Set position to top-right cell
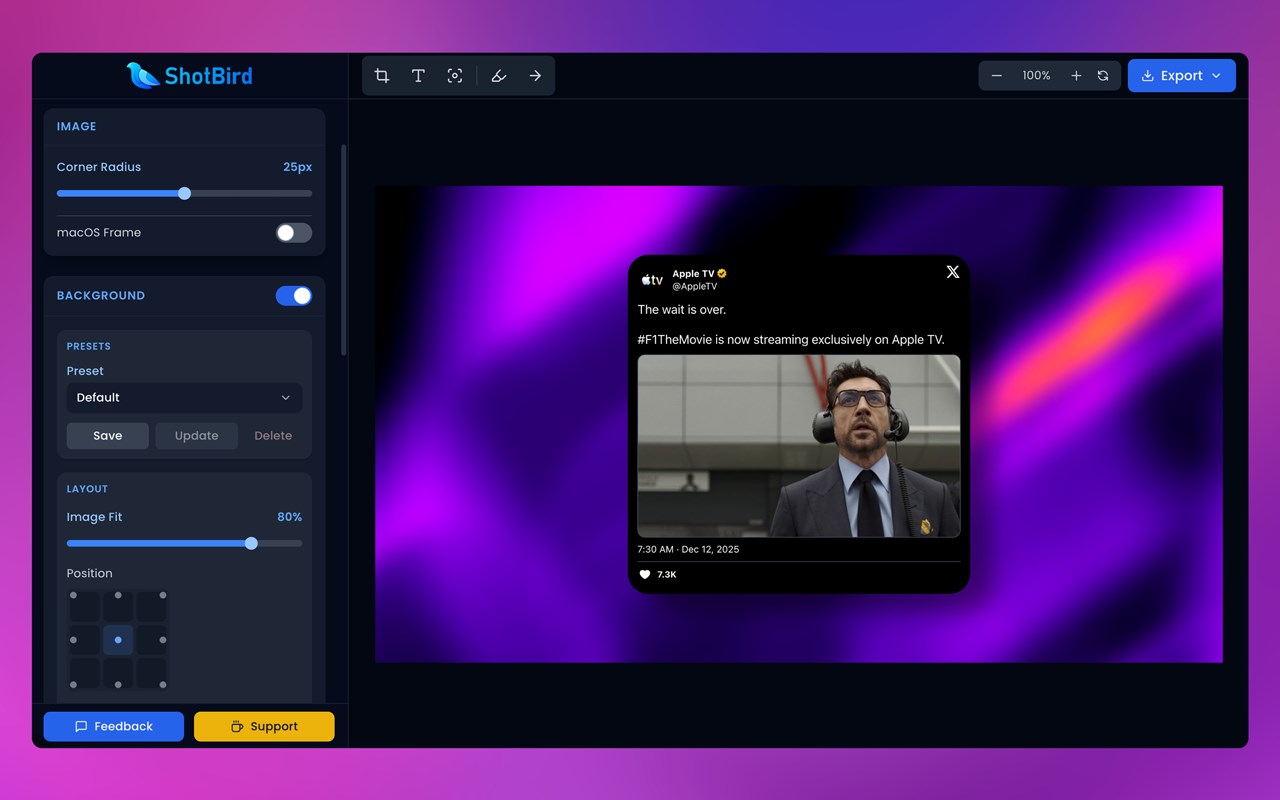 tap(152, 606)
